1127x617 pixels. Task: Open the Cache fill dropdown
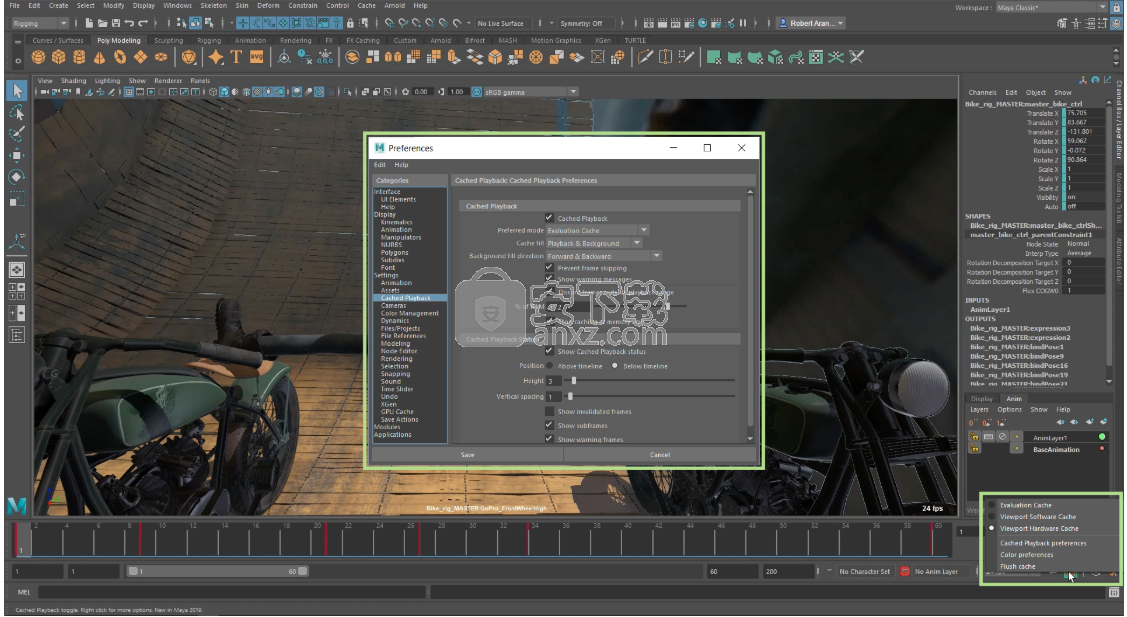[x=594, y=243]
